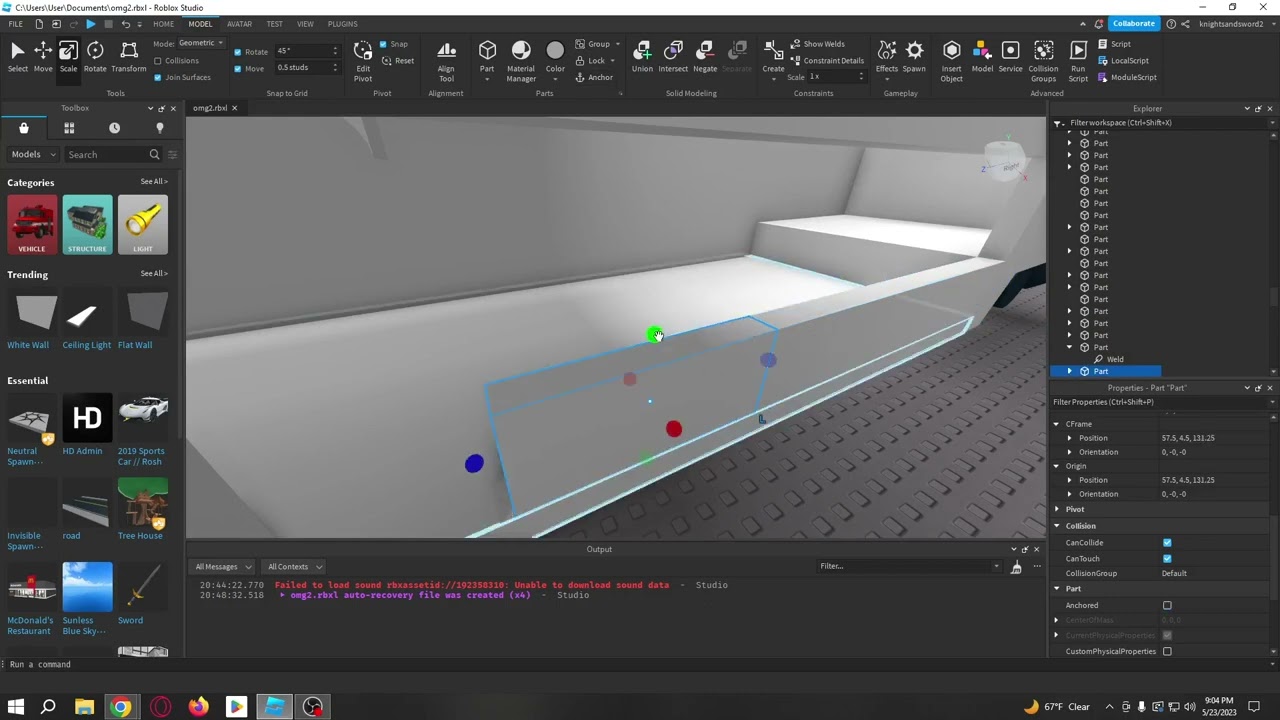Screen dimensions: 1280x720
Task: Switch to the VIEW ribbon tab
Action: pos(305,24)
